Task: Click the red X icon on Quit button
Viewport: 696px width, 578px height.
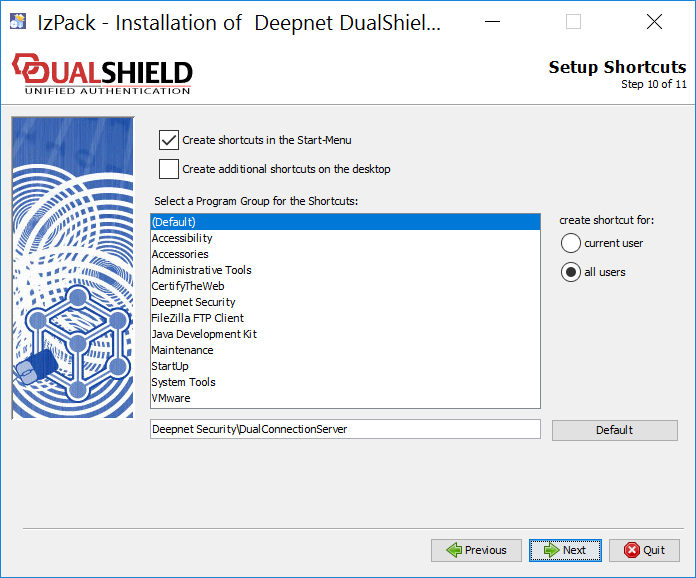Action: [632, 550]
